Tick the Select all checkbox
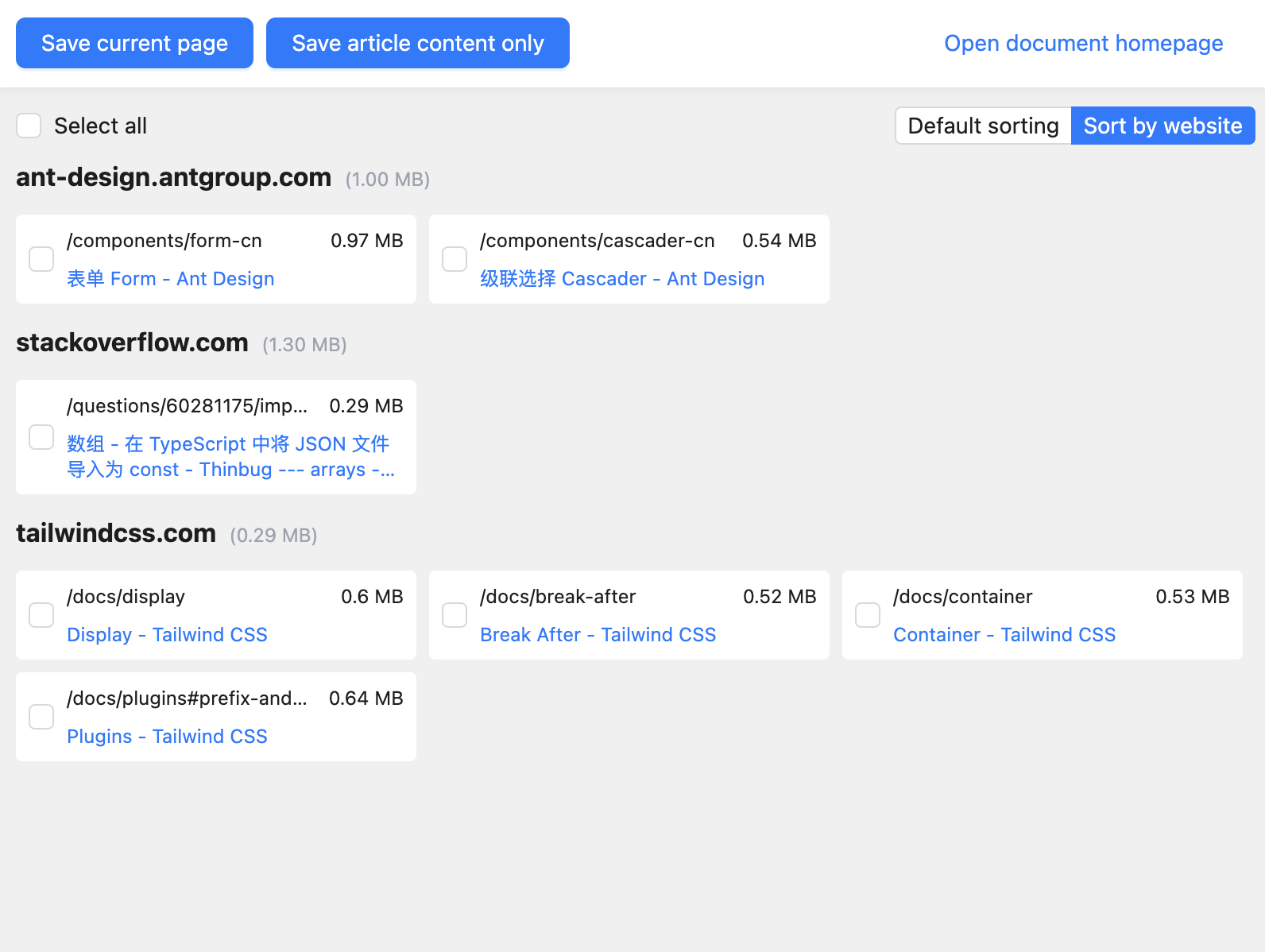 29,126
